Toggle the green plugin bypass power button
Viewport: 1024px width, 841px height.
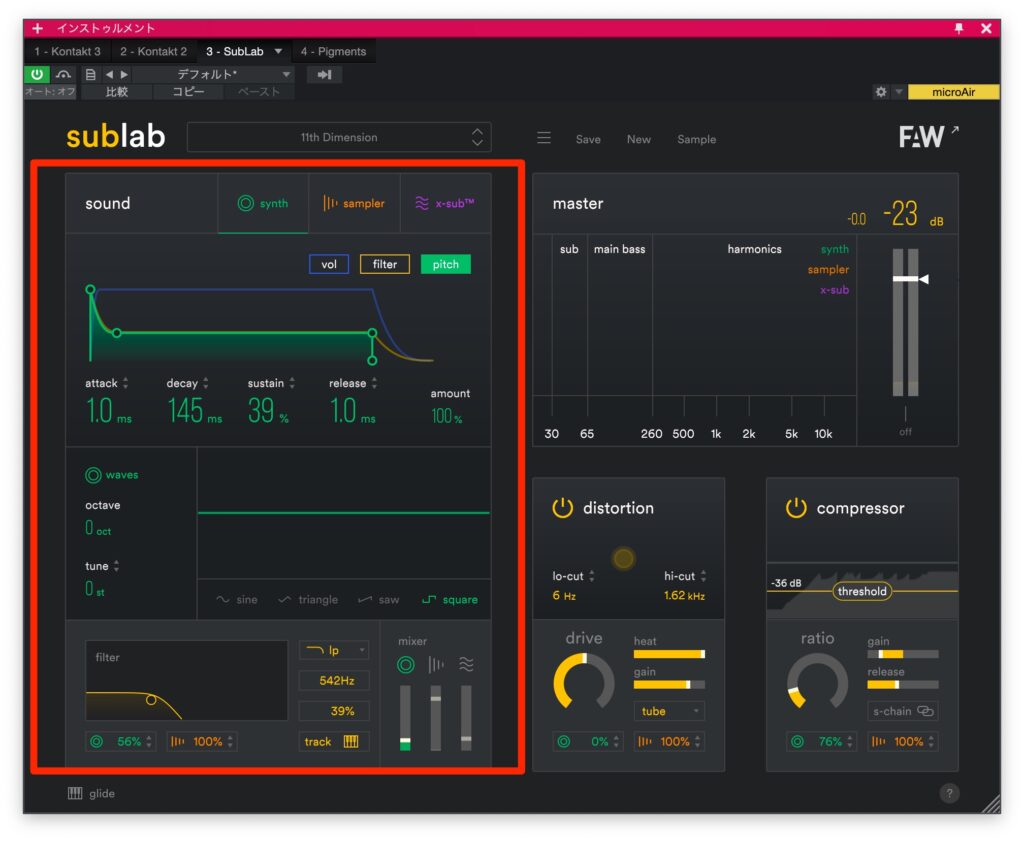pyautogui.click(x=37, y=75)
